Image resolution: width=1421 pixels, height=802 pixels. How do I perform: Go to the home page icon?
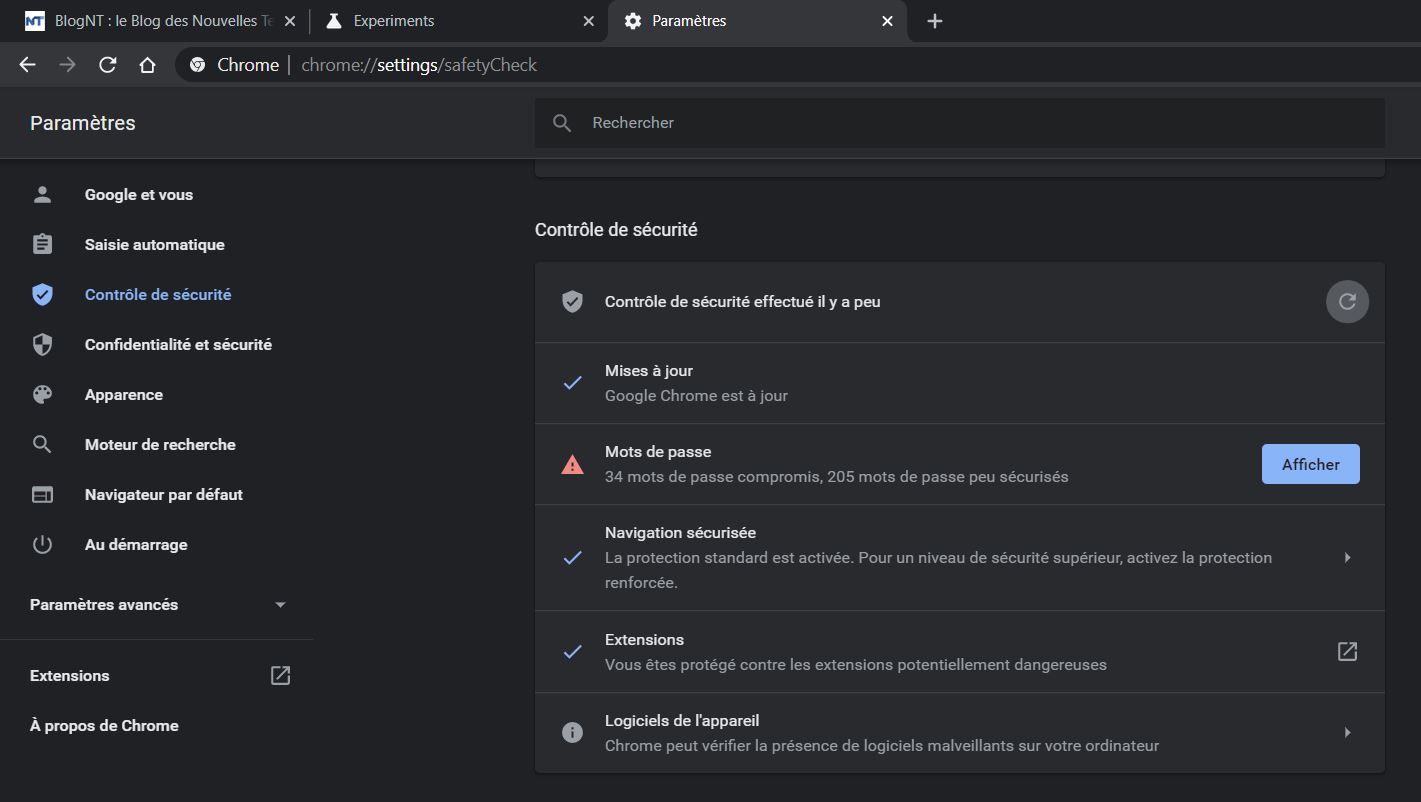(x=147, y=65)
